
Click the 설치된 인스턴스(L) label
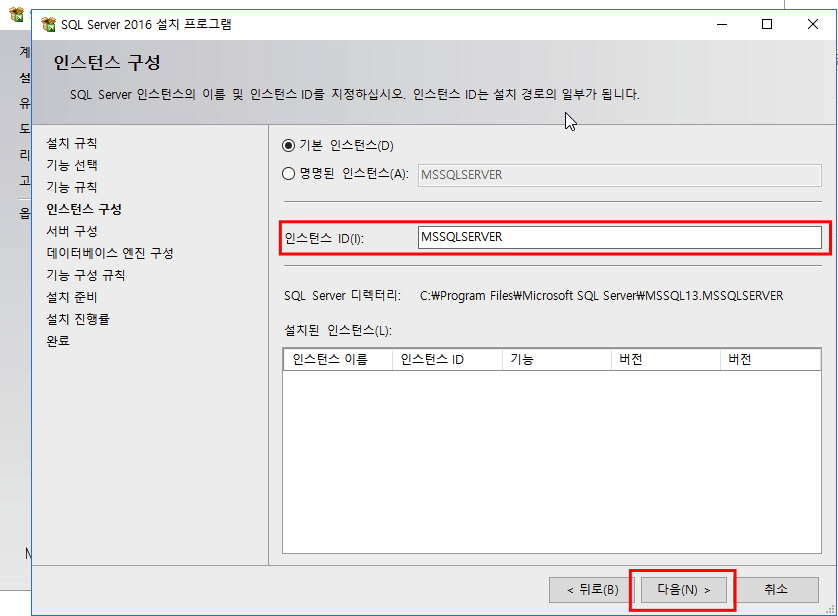tap(338, 331)
